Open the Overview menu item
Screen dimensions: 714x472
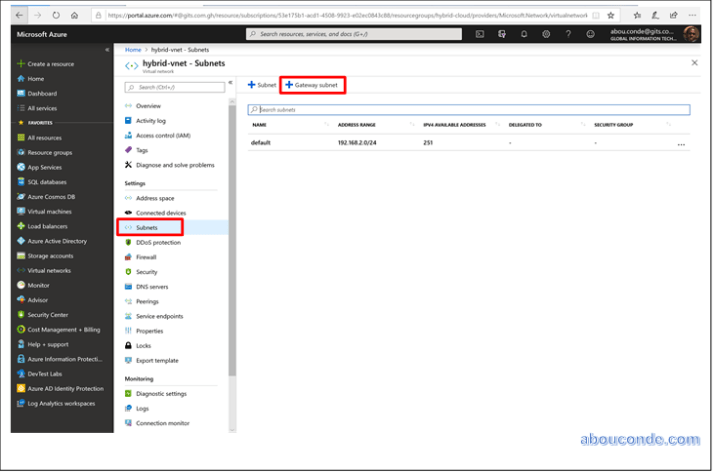[x=147, y=106]
